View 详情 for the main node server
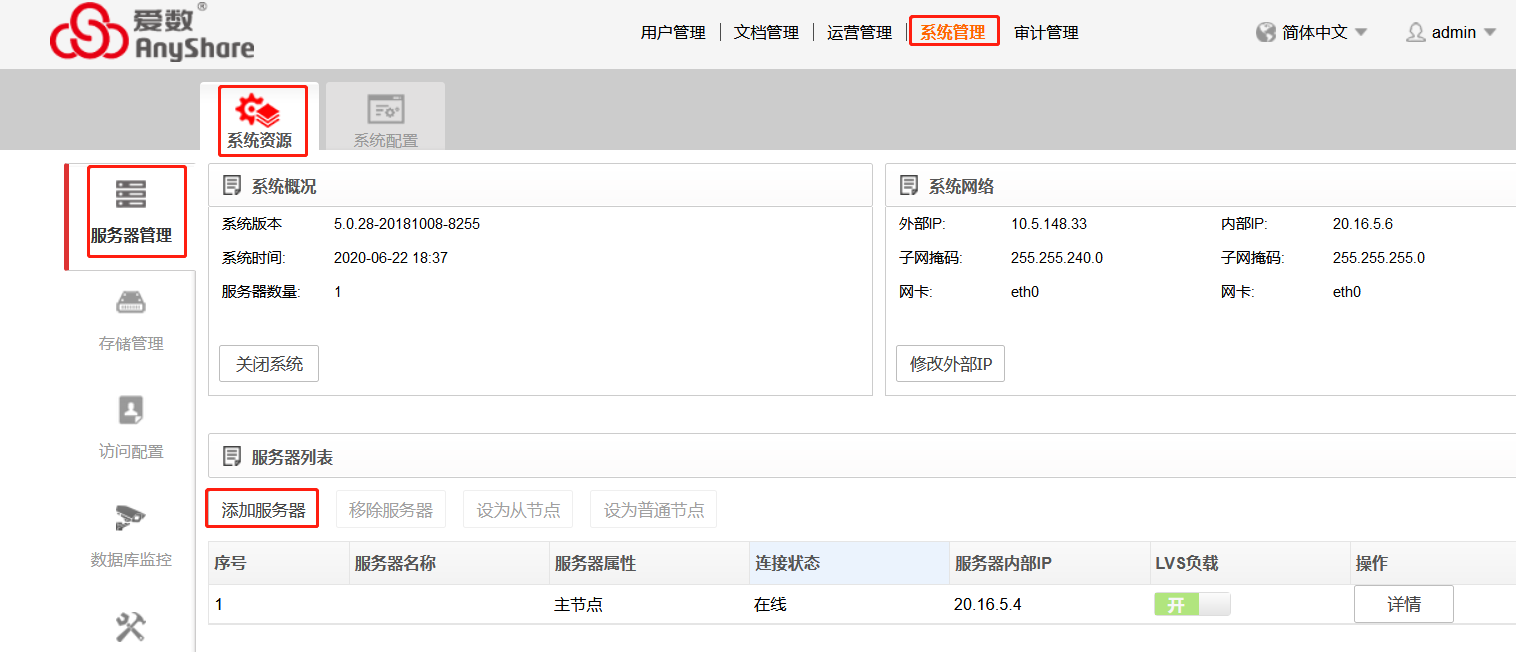1516x652 pixels. [x=1404, y=605]
